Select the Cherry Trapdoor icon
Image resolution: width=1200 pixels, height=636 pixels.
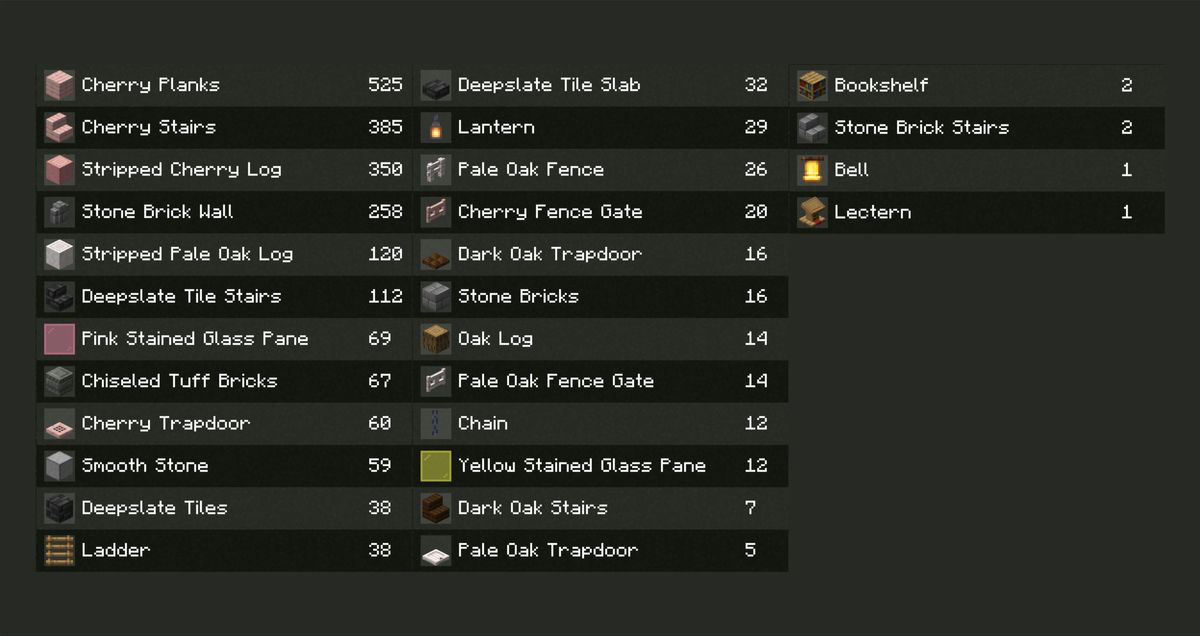60,423
